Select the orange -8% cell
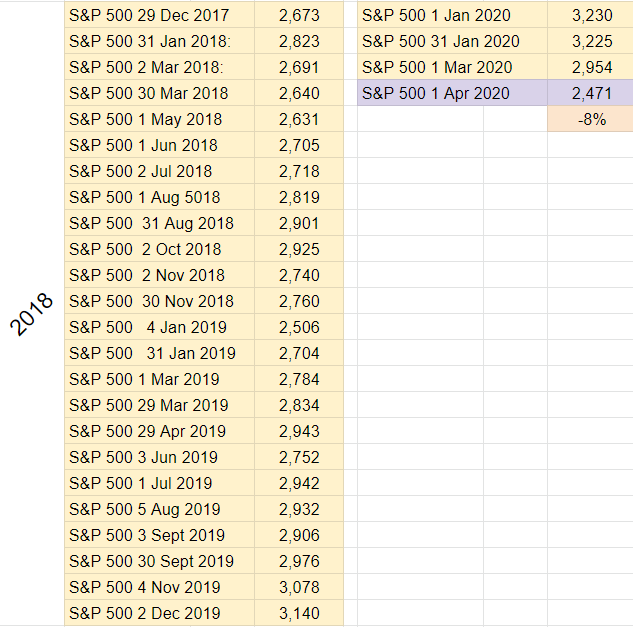 tap(591, 119)
